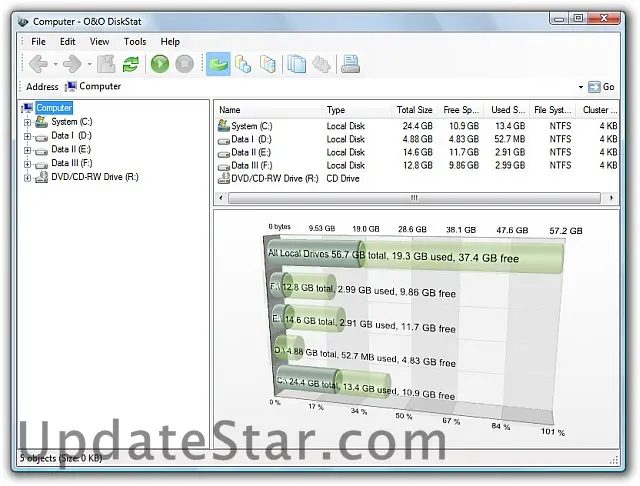Expand Data II (E:) in the tree
The width and height of the screenshot is (640, 486).
[x=27, y=150]
